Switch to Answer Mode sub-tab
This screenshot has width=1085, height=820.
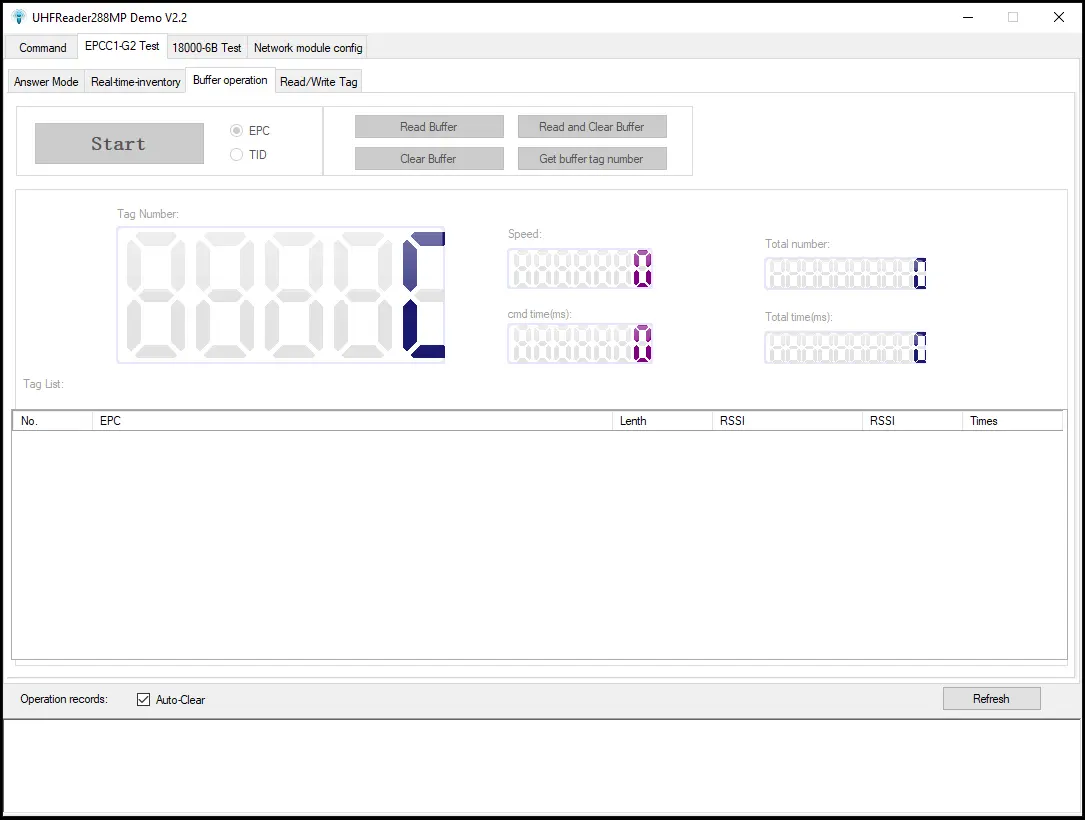tap(46, 82)
